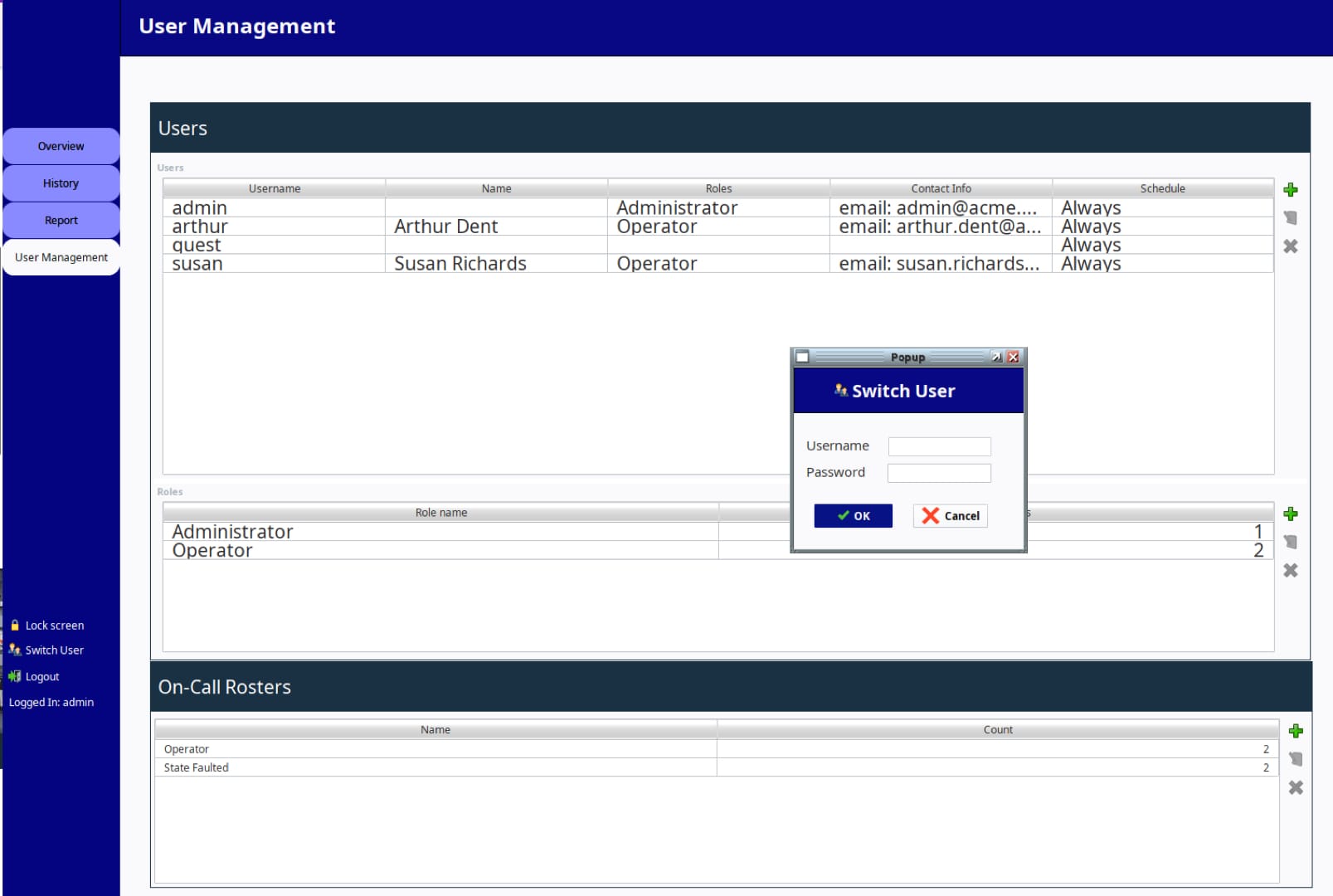This screenshot has width=1333, height=896.
Task: Click delete X icon beside On-Call Rosters
Action: coord(1295,787)
